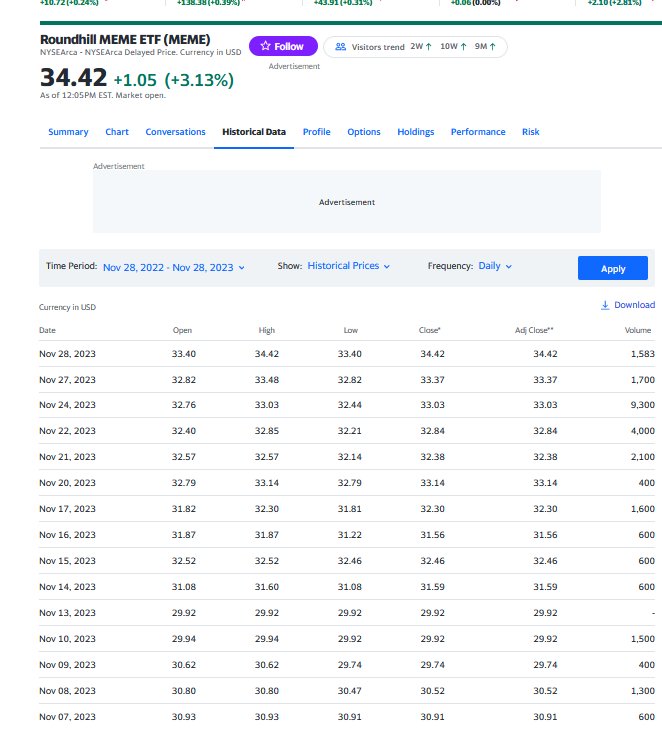Switch to the Summary tab

[68, 132]
